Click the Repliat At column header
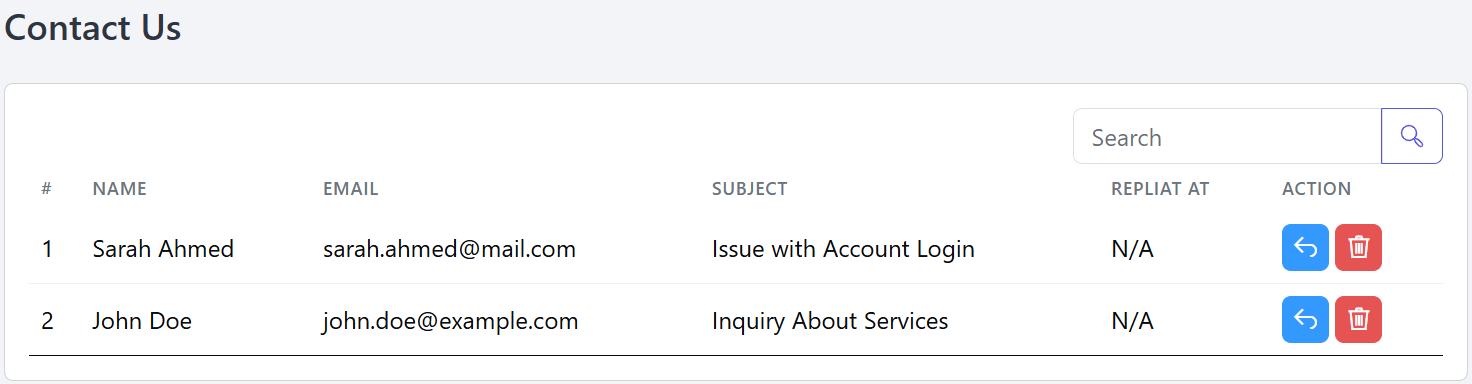Image resolution: width=1472 pixels, height=384 pixels. 1160,189
